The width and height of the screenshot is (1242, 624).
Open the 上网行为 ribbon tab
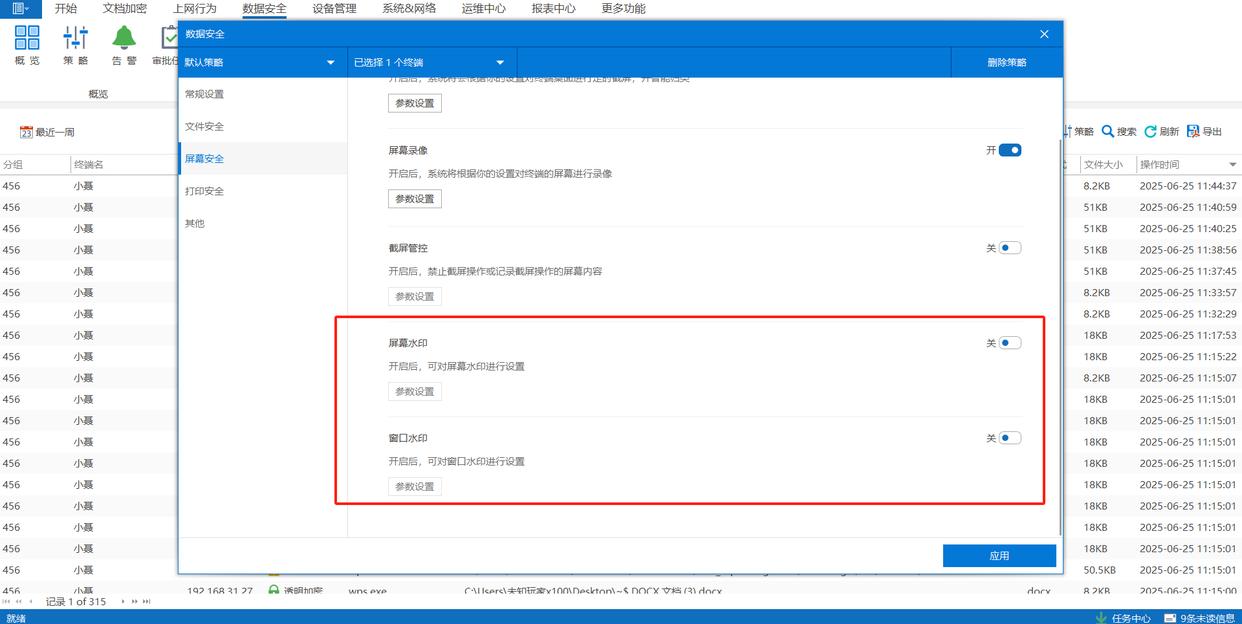pyautogui.click(x=194, y=8)
